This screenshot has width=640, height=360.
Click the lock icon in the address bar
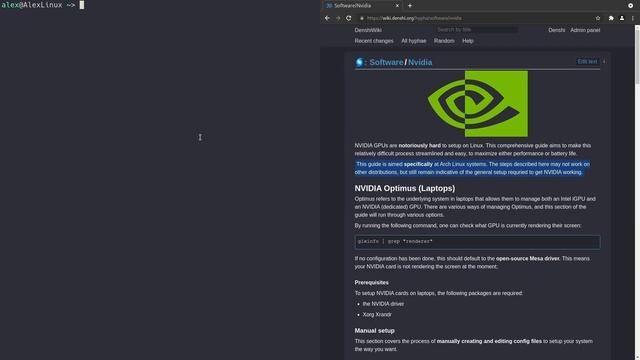362,18
